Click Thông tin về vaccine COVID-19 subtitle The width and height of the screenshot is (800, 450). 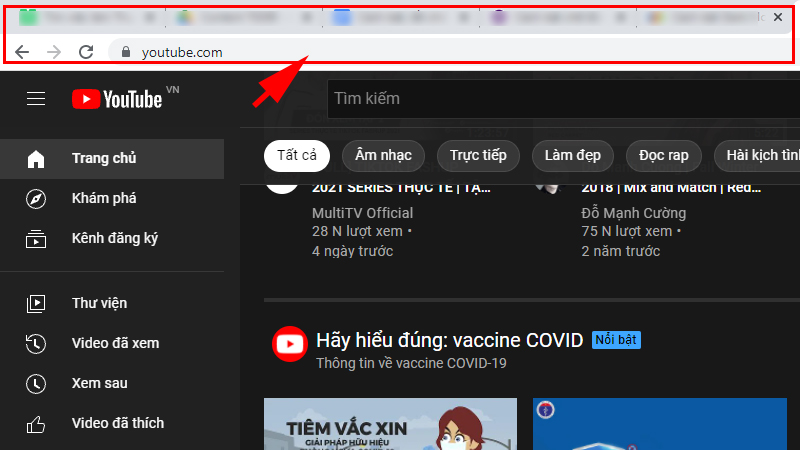[x=411, y=363]
